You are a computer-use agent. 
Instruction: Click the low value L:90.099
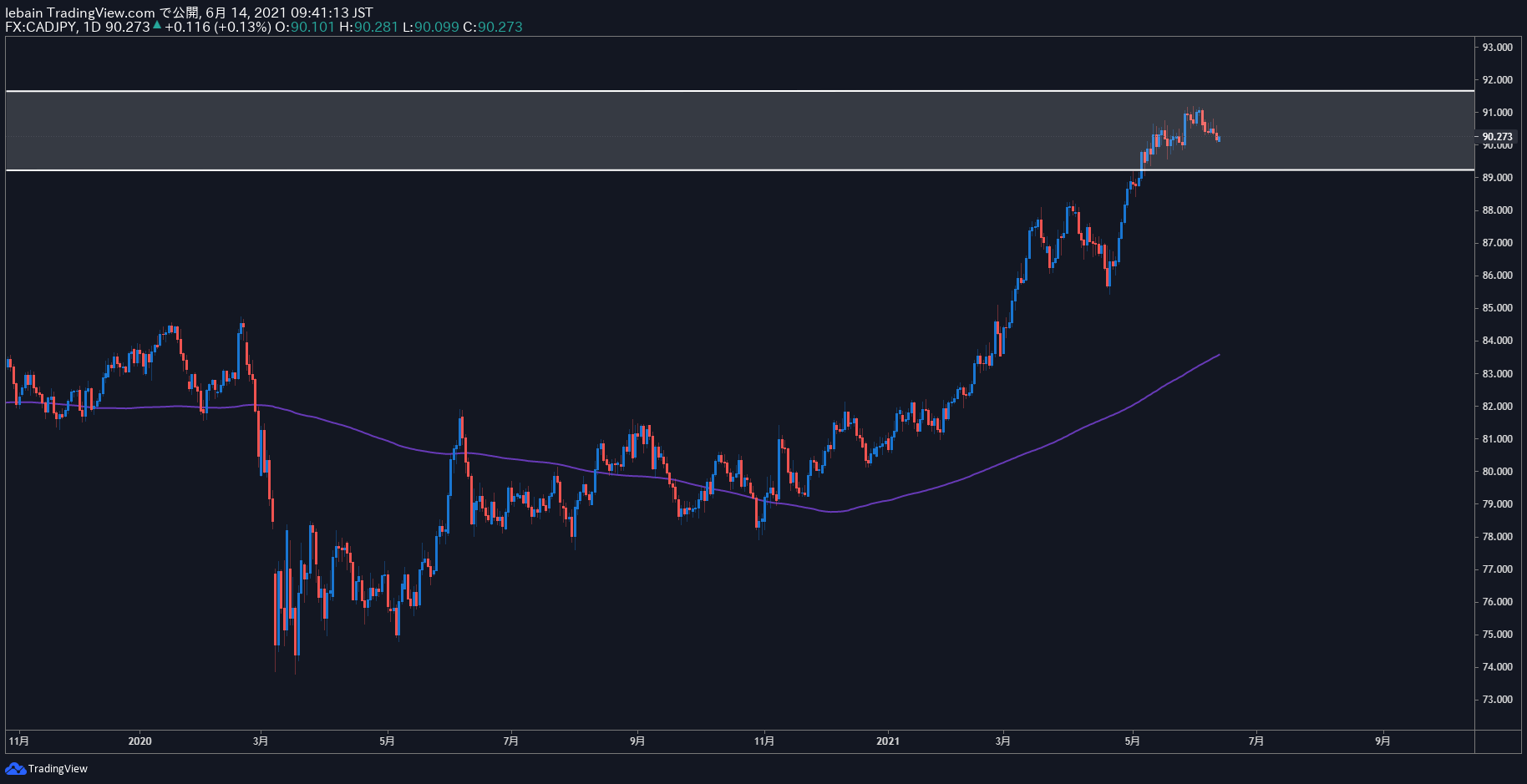point(431,27)
